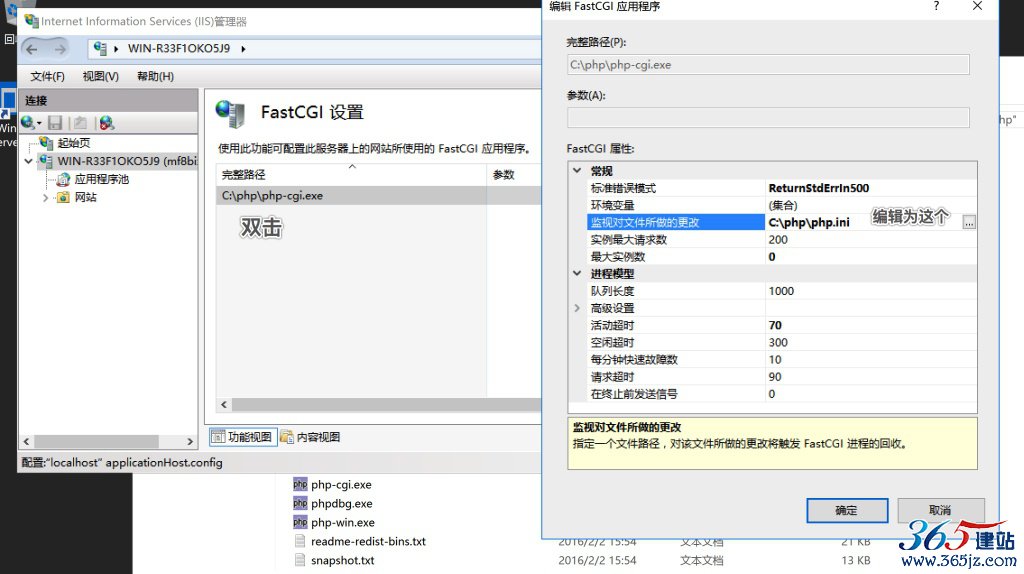Collapse the WIN-R33F1OKO5J9 server tree node
The height and width of the screenshot is (574, 1024).
point(29,161)
